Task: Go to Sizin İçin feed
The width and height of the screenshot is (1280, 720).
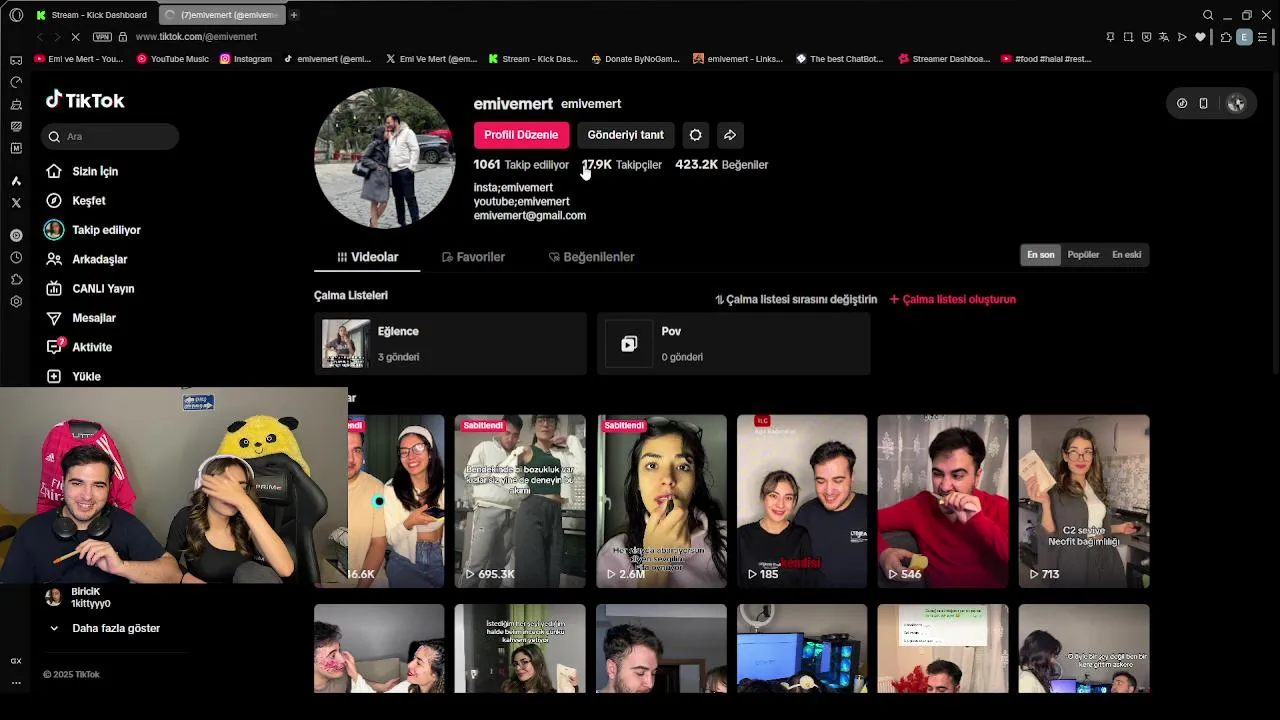Action: [x=82, y=172]
